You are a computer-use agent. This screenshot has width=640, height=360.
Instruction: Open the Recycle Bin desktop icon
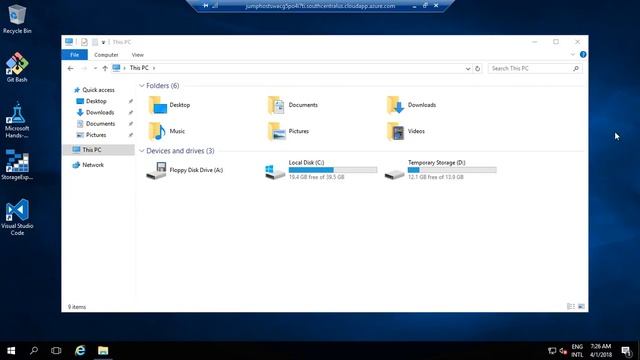coord(17,19)
